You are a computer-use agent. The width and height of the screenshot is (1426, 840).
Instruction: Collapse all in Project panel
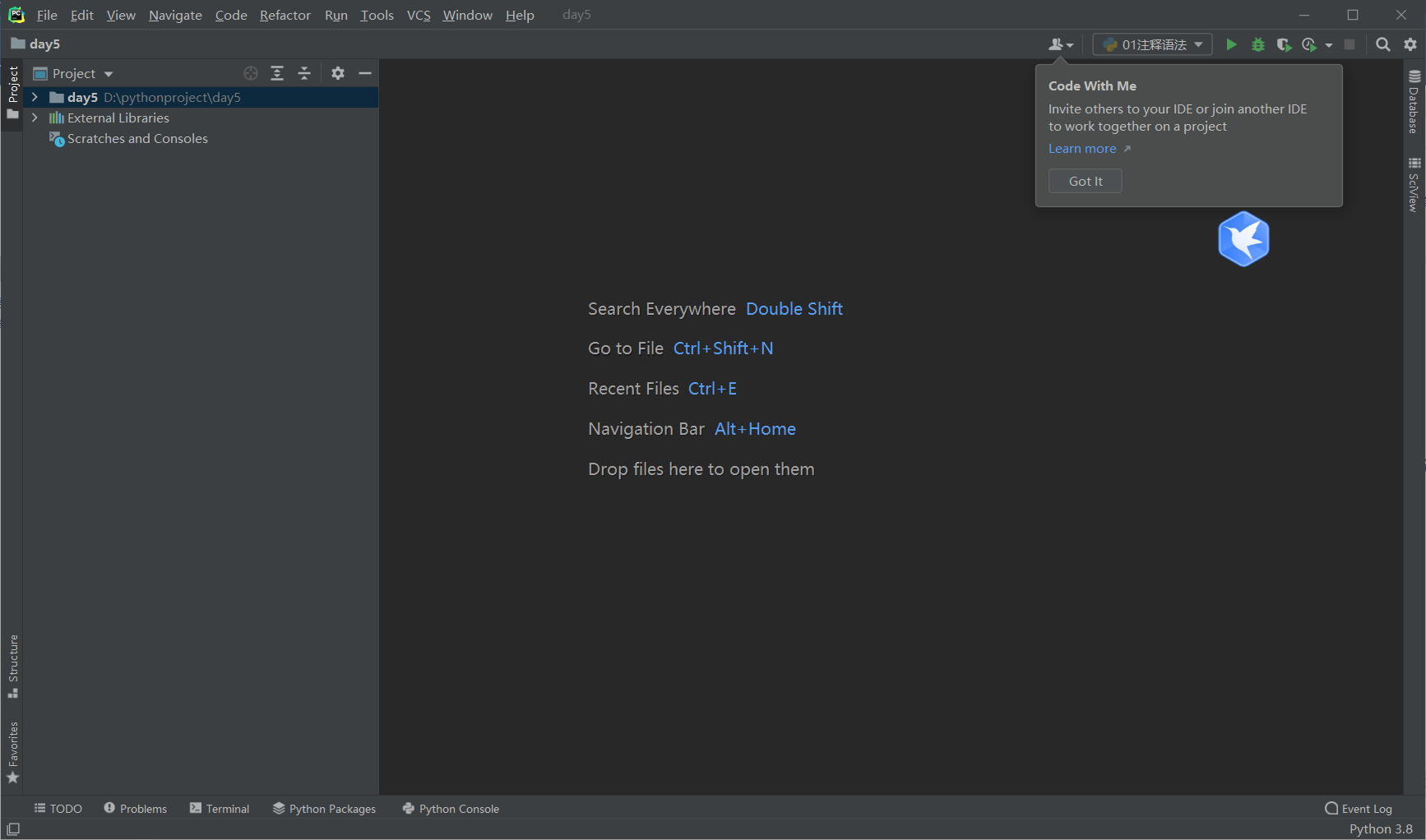[x=304, y=73]
